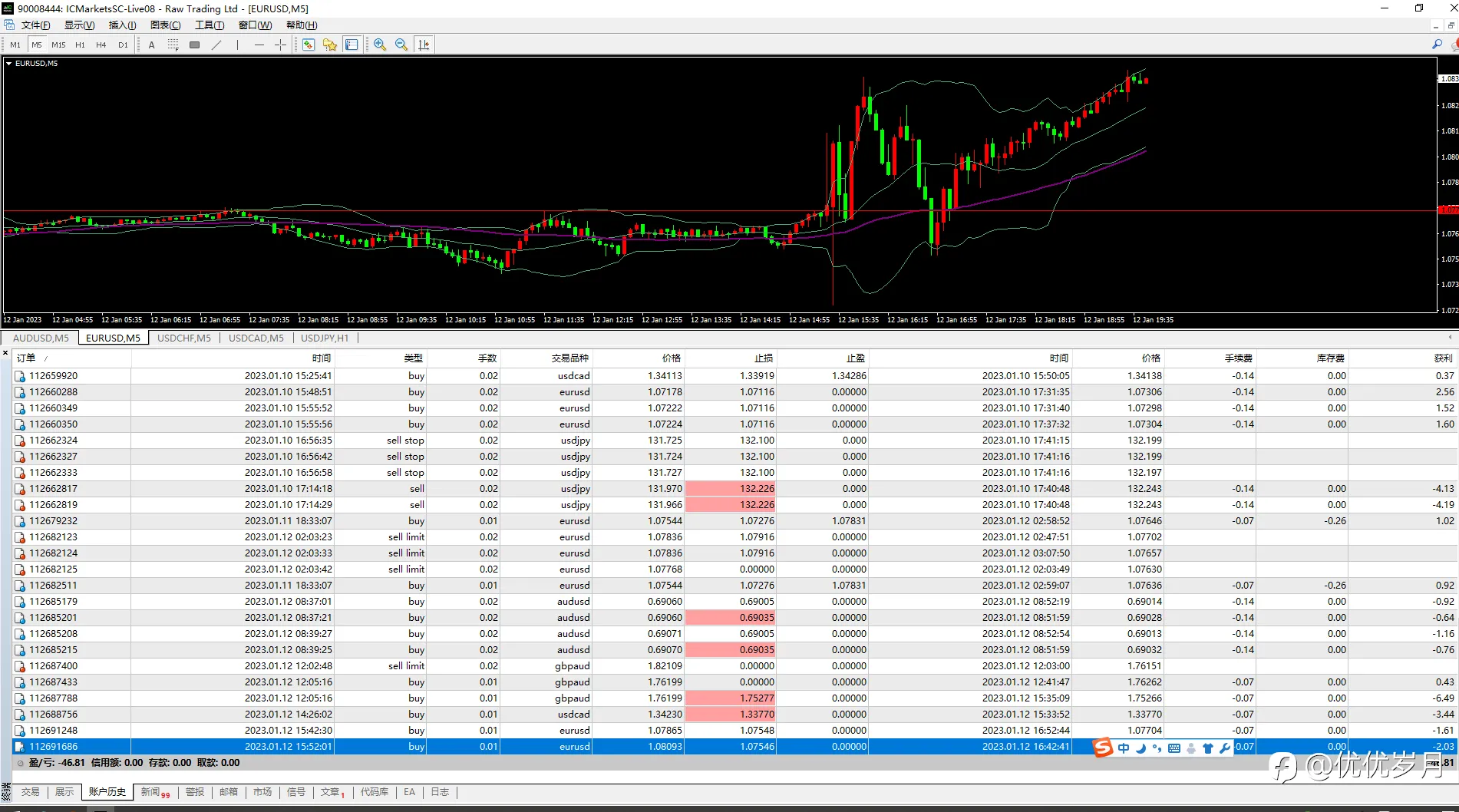
Task: Open the navigator favorites folder icon
Action: click(x=330, y=45)
